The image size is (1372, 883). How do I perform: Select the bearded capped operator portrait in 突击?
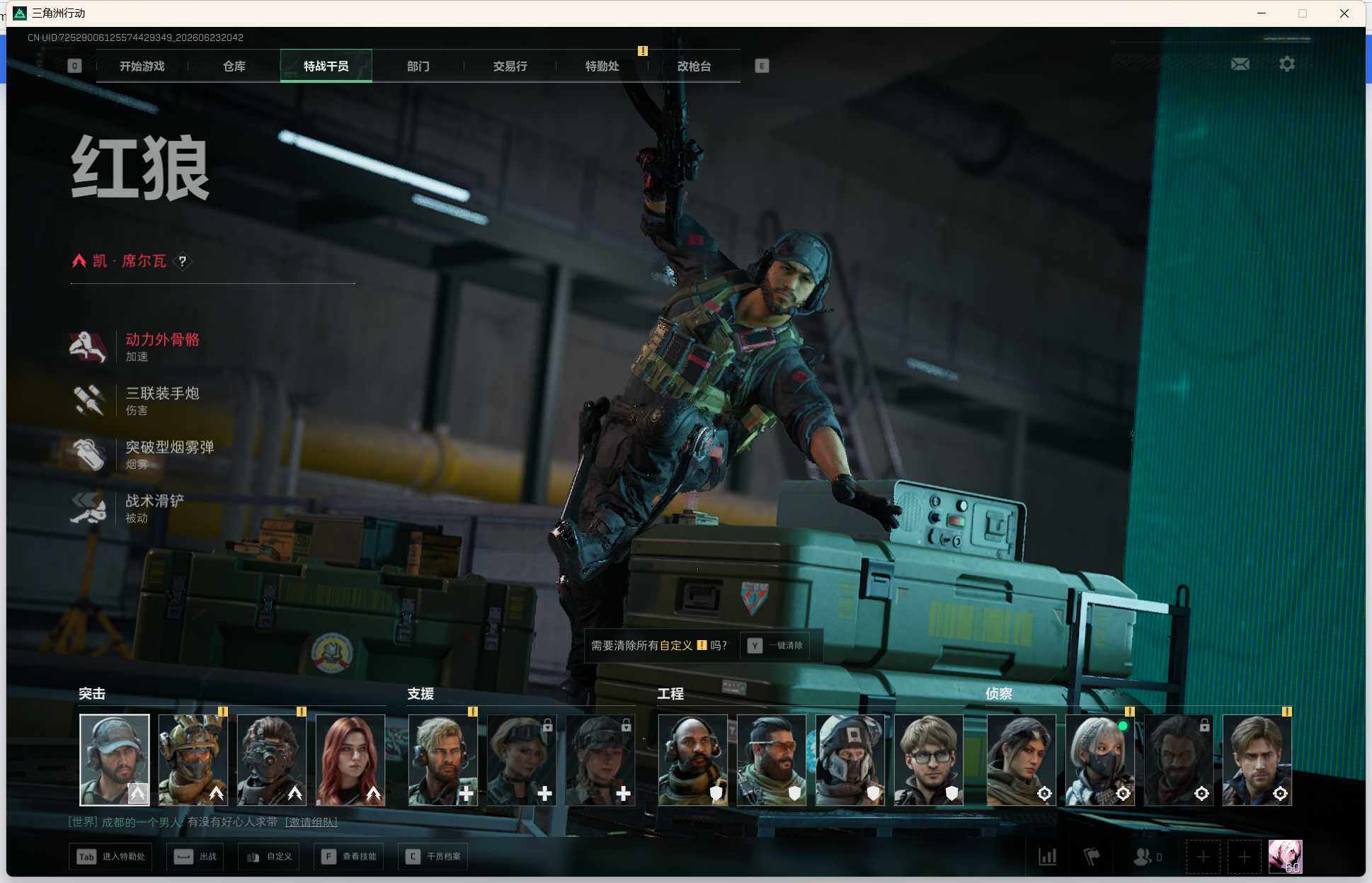(115, 760)
